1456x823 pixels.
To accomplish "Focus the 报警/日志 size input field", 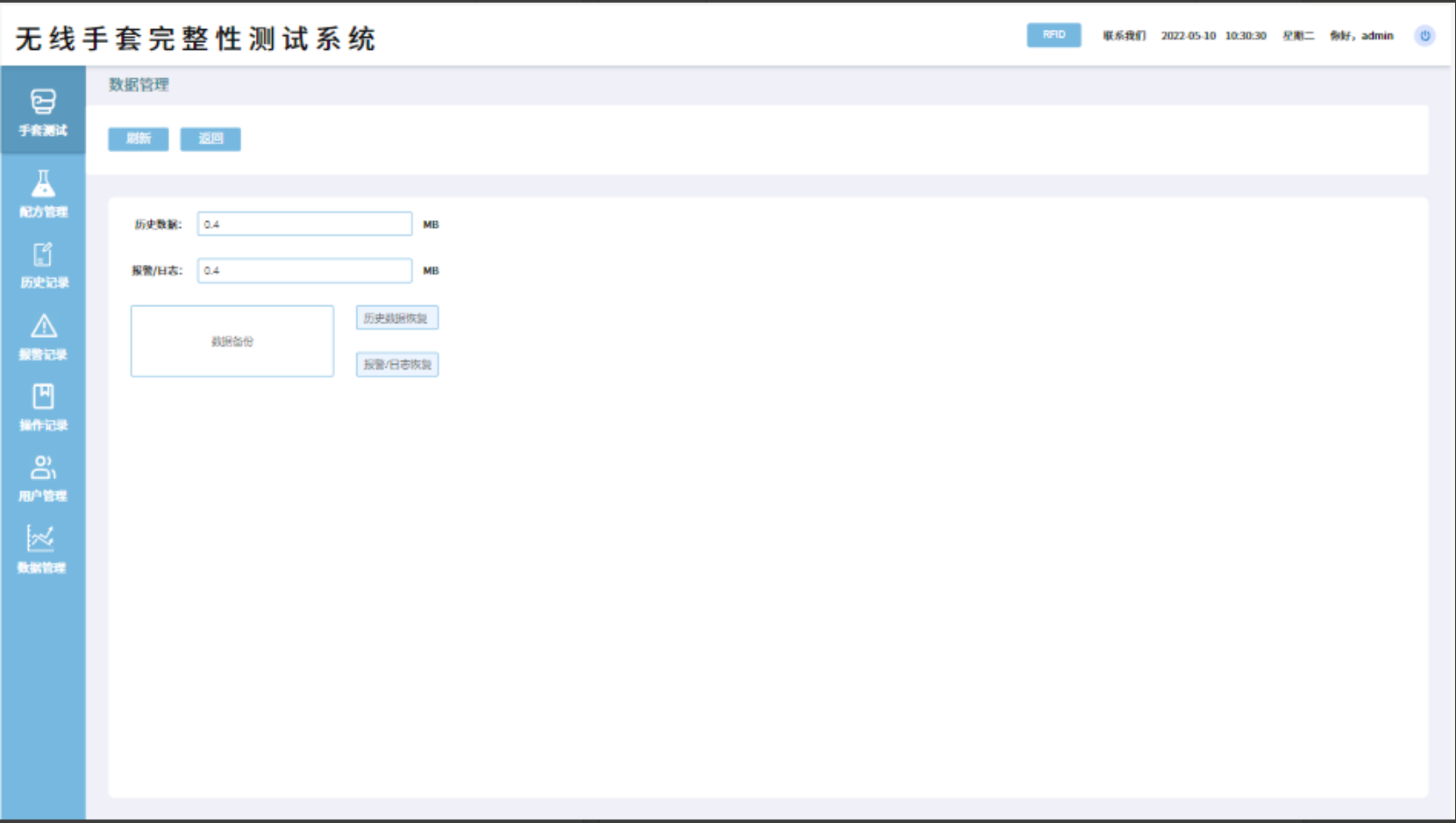I will click(304, 270).
